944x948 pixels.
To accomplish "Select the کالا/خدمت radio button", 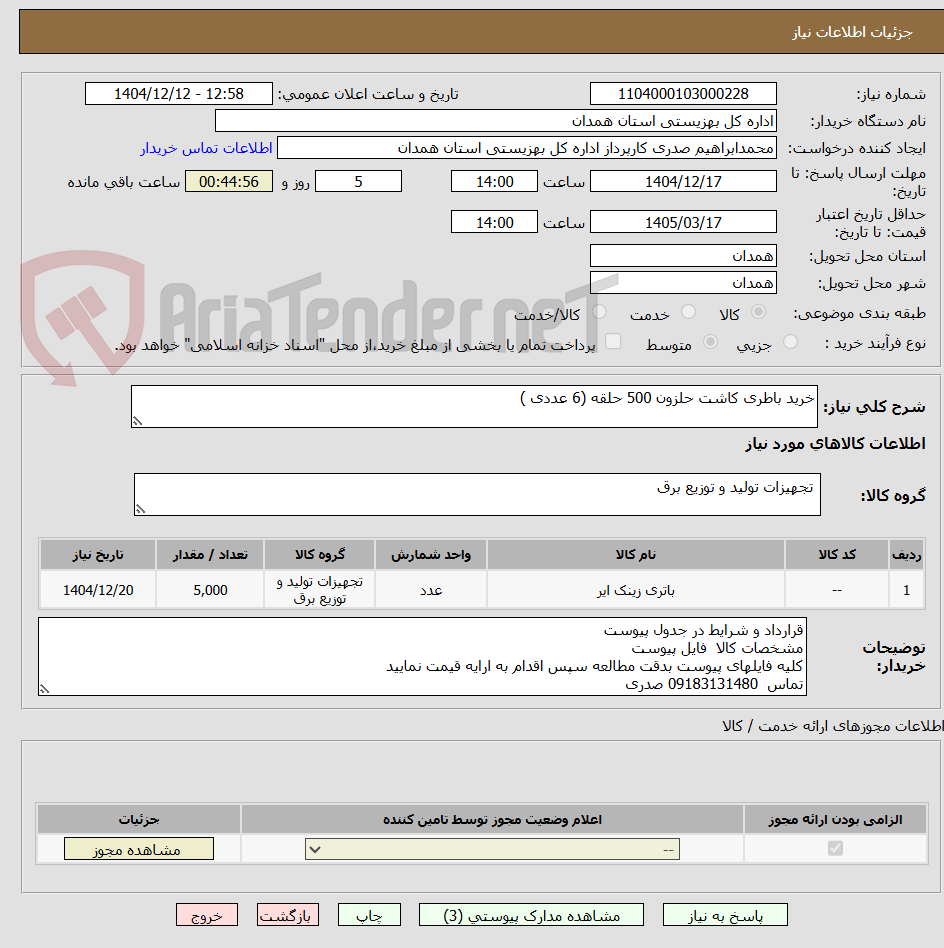I will point(599,312).
